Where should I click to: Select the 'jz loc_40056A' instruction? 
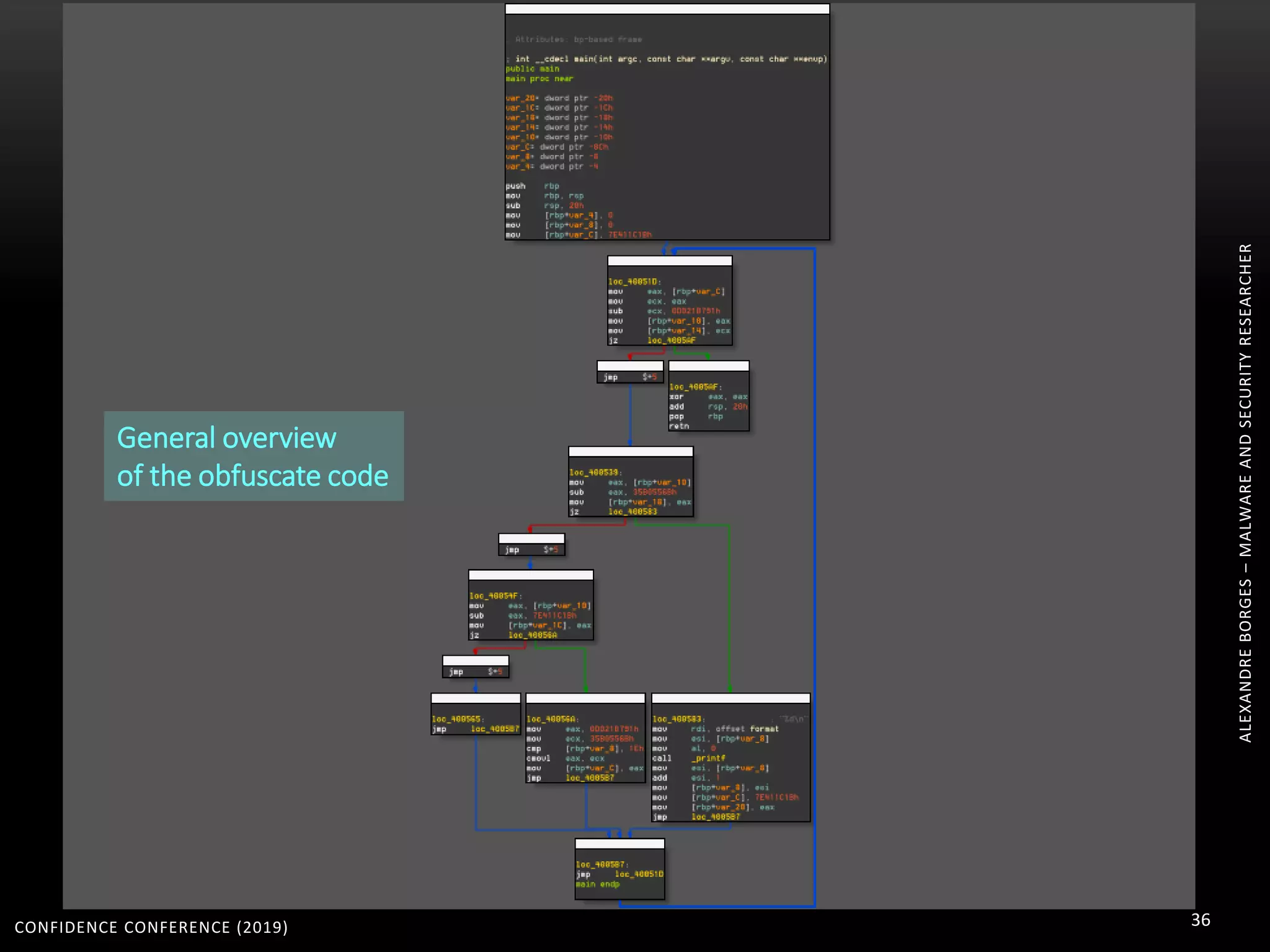pos(513,635)
